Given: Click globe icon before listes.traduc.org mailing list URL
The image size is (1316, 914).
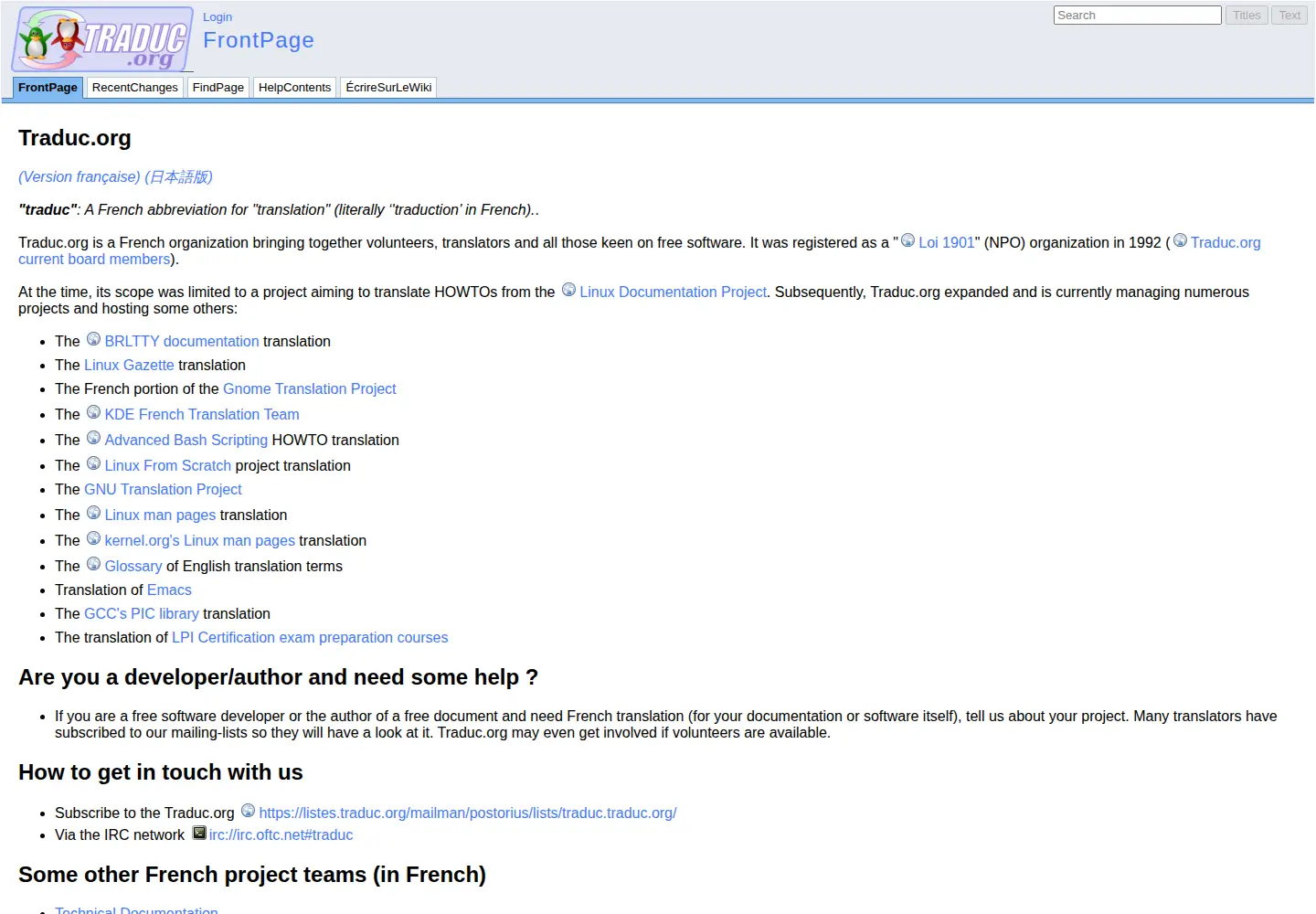Looking at the screenshot, I should point(248,811).
